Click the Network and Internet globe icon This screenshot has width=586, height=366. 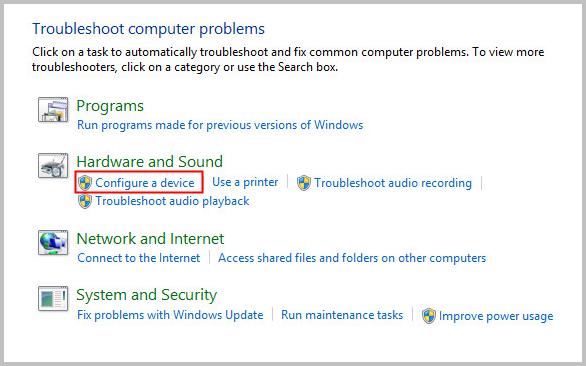53,243
